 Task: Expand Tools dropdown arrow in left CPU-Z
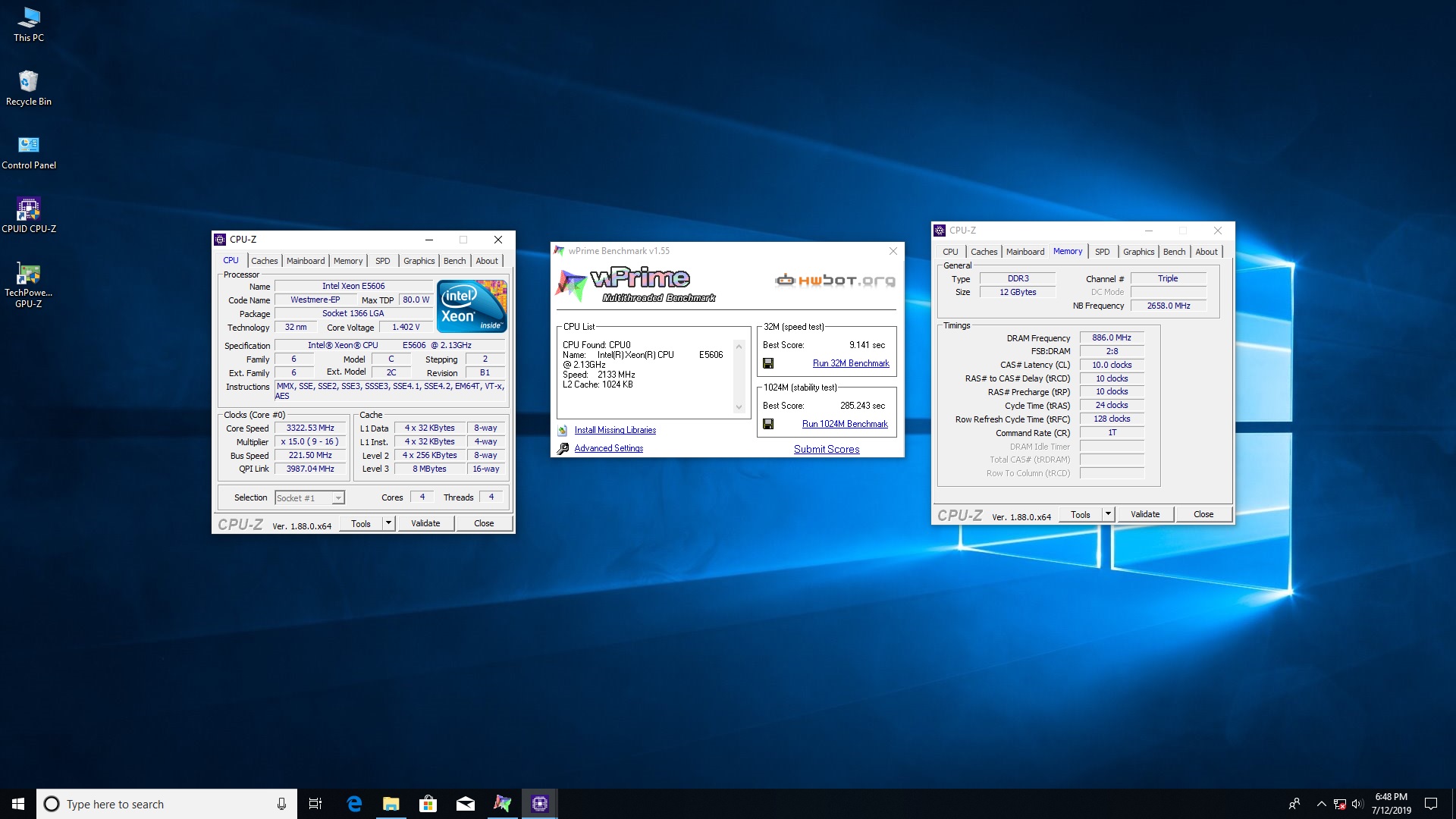click(388, 523)
